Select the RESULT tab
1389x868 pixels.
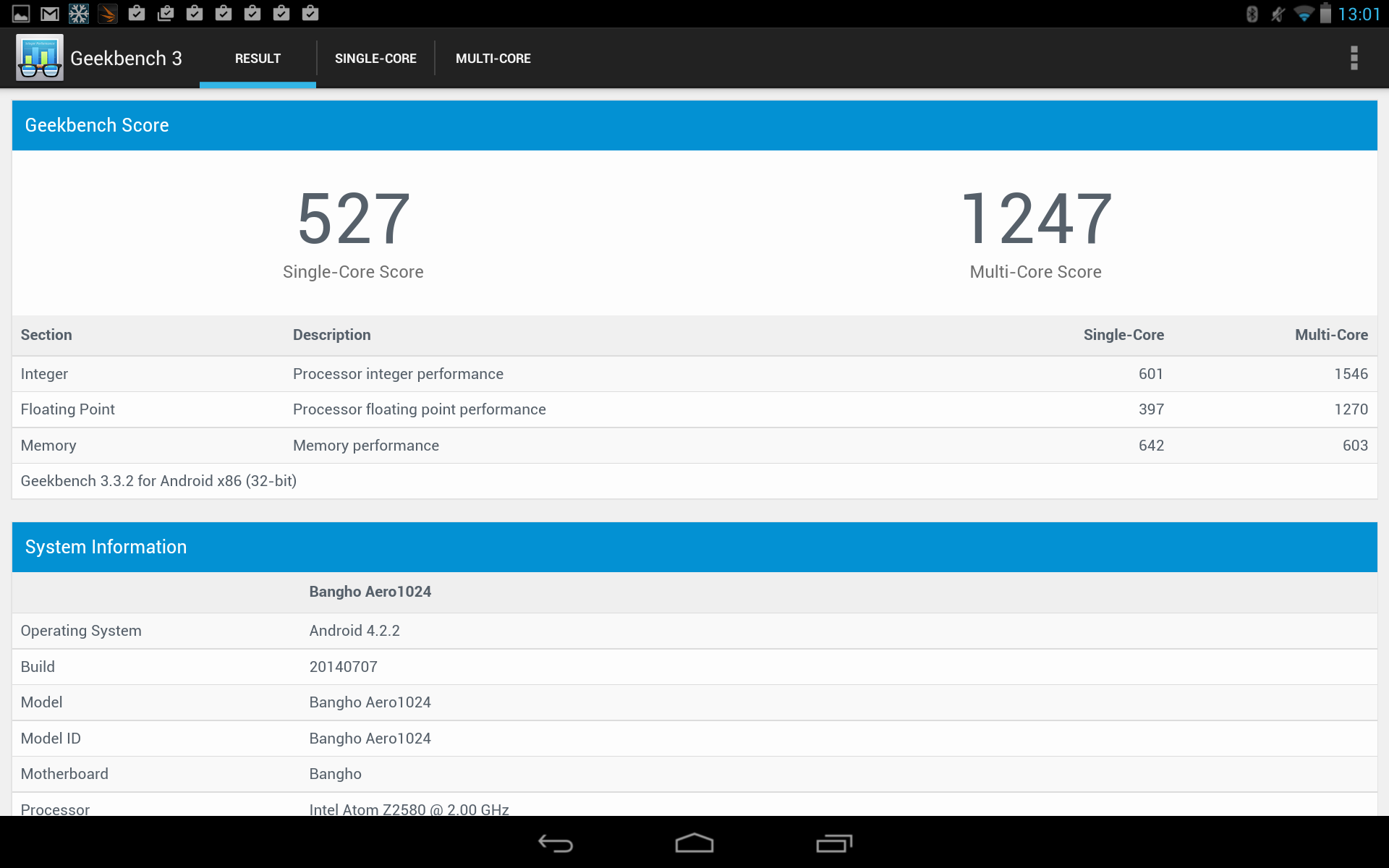(258, 59)
